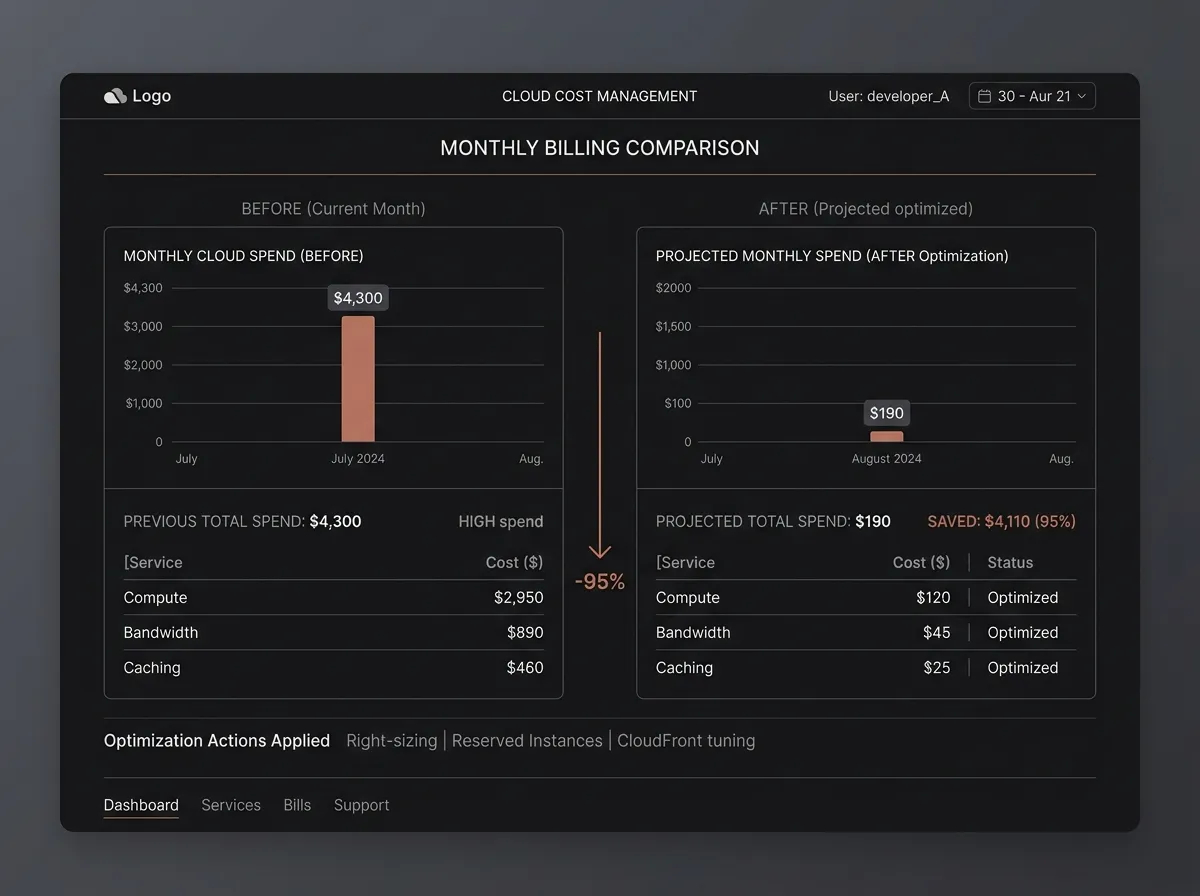Click PREVIOUS TOTAL SPEND: $4,300 text
Screen dimensions: 1200x896
point(243,521)
